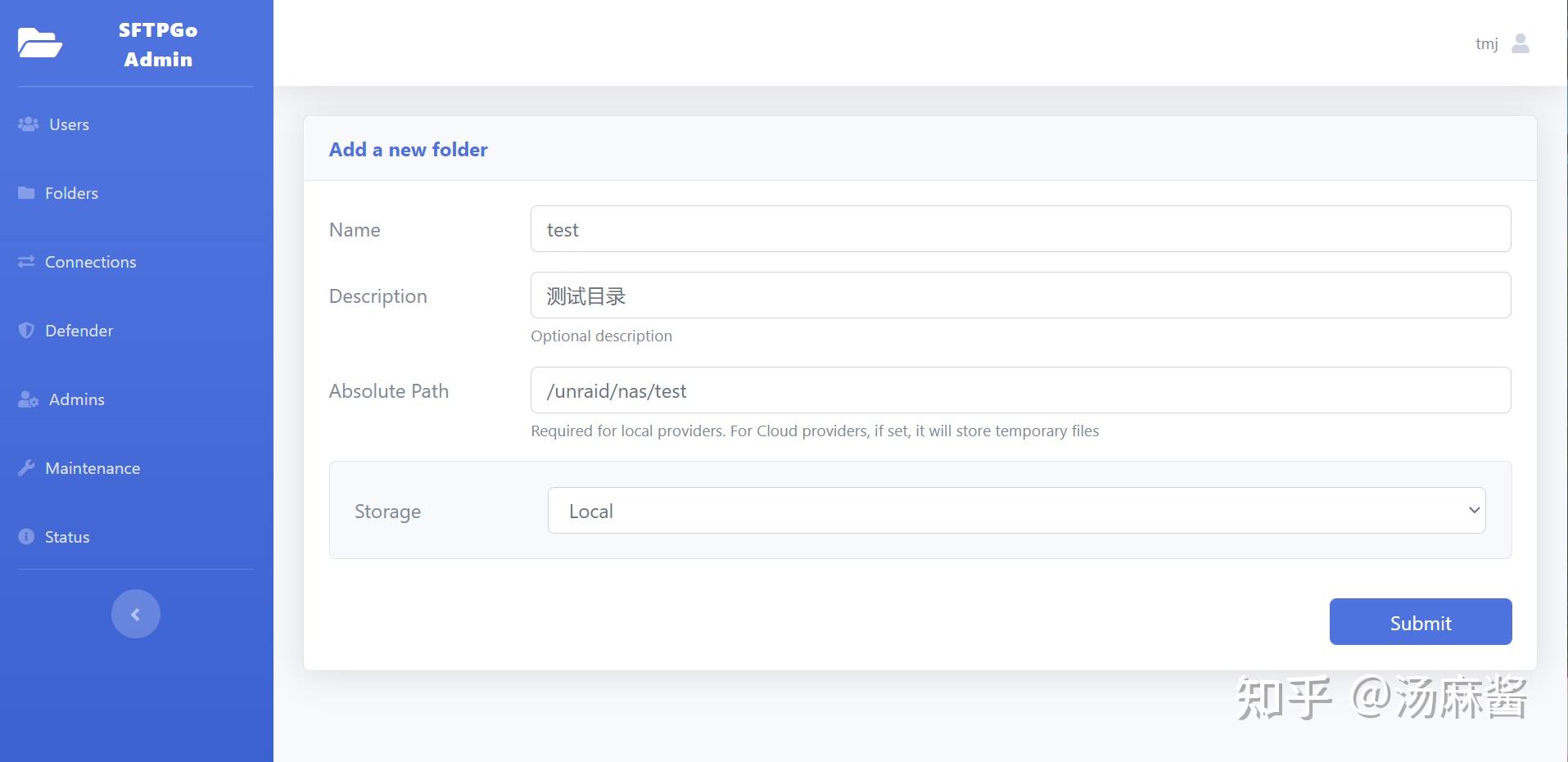
Task: Navigate to the Folders page
Action: pyautogui.click(x=71, y=192)
